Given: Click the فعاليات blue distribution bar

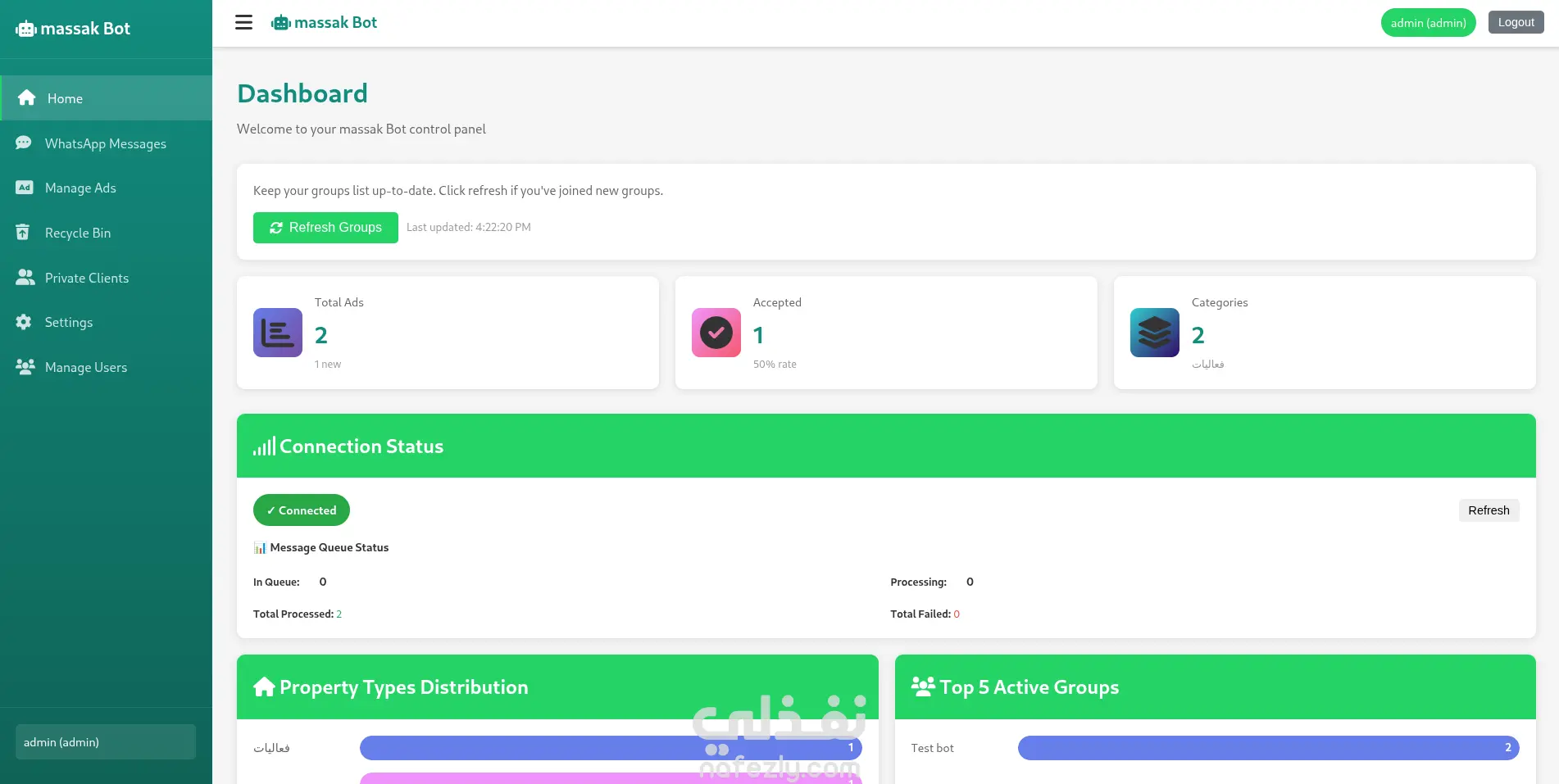Looking at the screenshot, I should (x=611, y=748).
